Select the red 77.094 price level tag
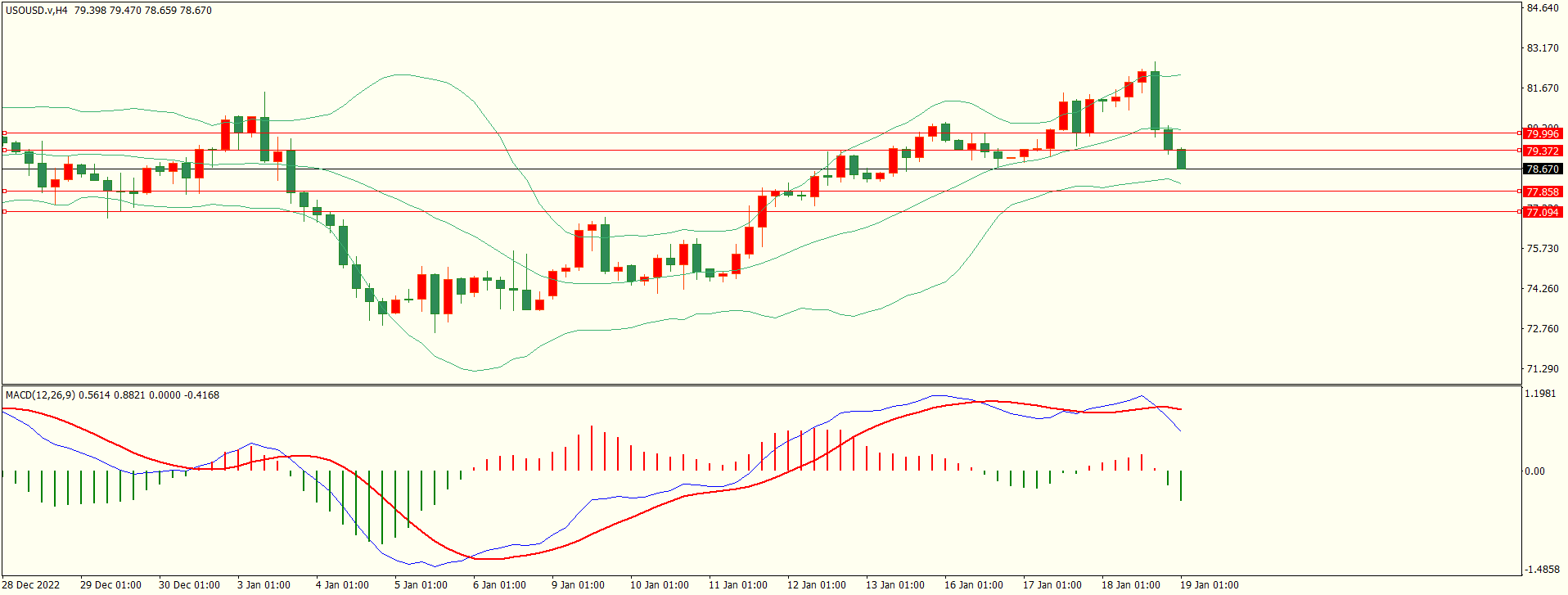The height and width of the screenshot is (595, 1568). (x=1543, y=212)
